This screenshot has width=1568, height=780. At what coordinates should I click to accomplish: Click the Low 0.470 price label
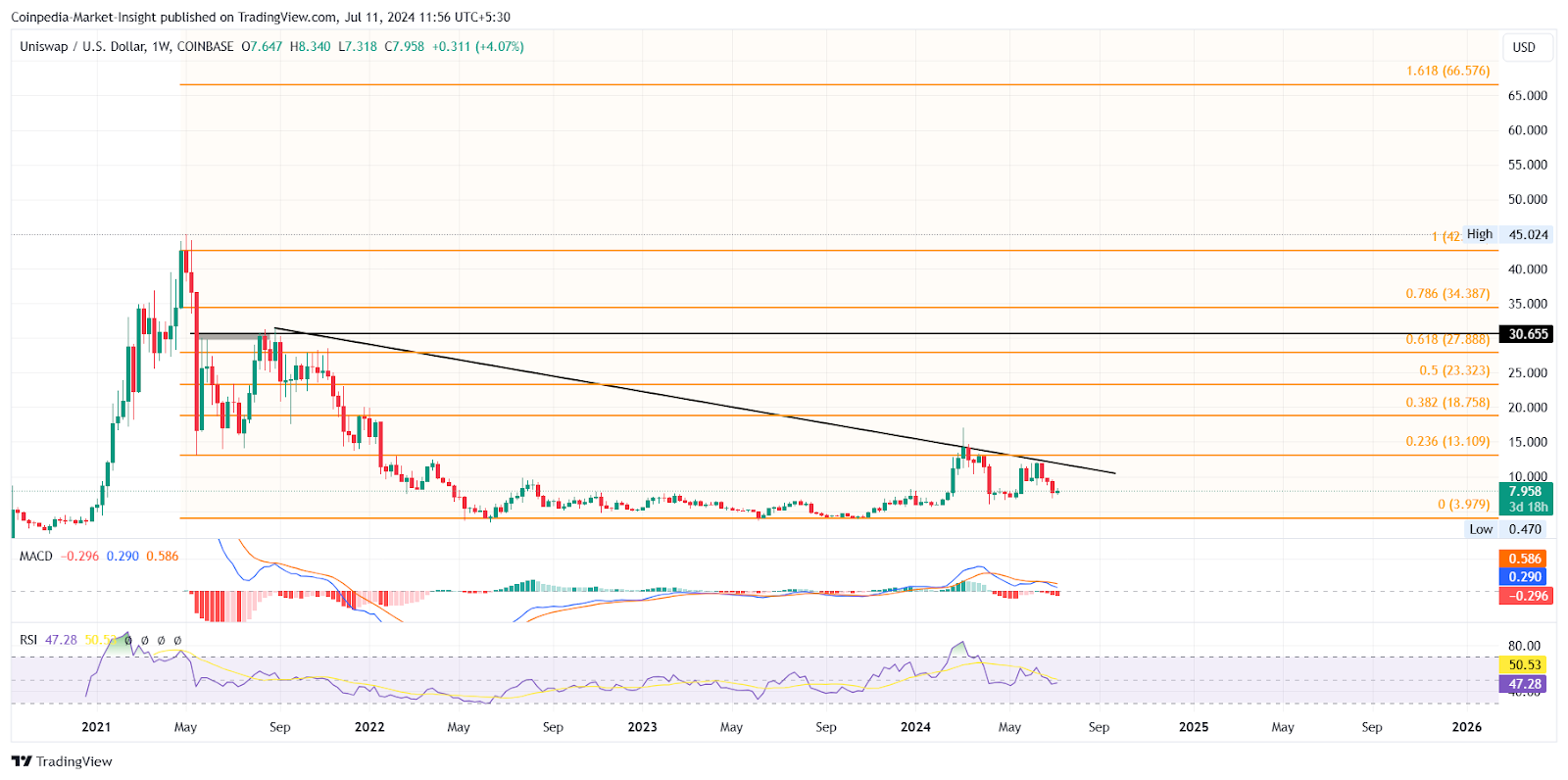pyautogui.click(x=1509, y=529)
